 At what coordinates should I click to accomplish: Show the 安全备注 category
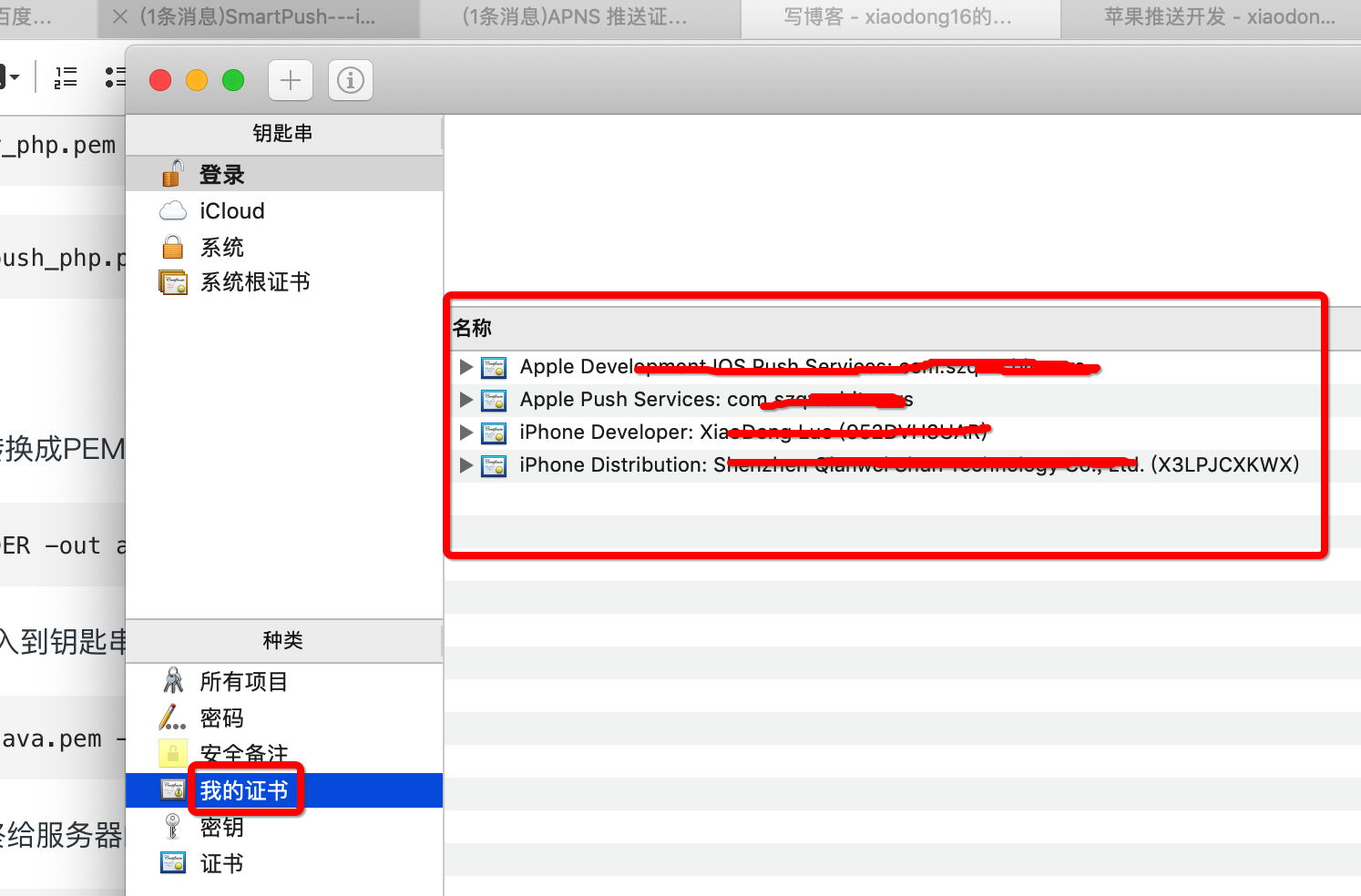tap(284, 754)
